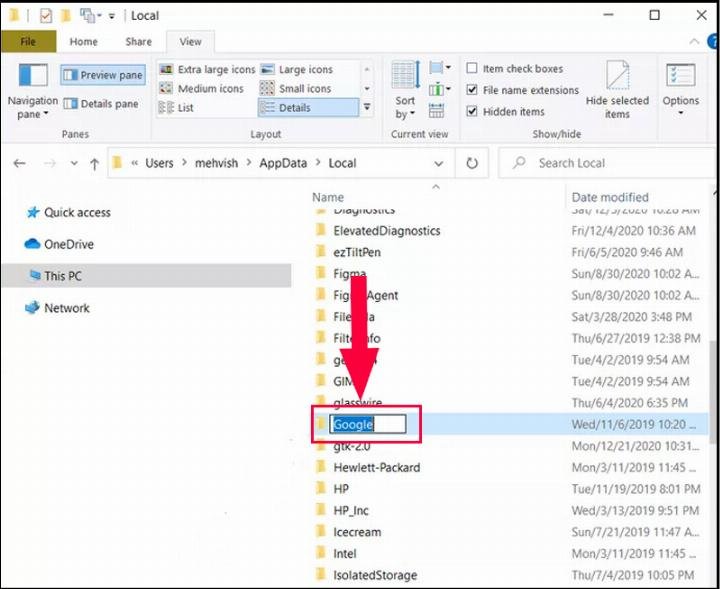Open the File tab

[x=28, y=42]
